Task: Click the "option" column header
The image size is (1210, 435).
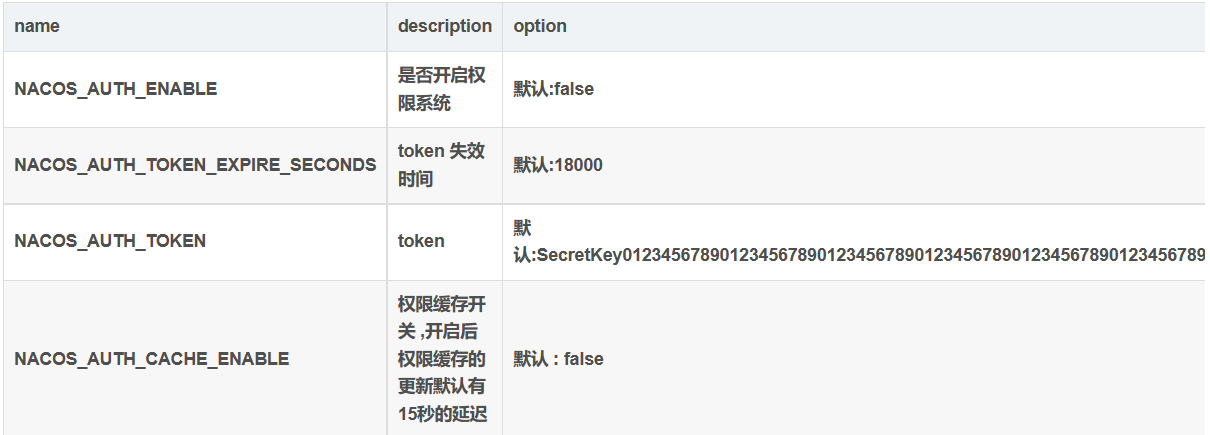Action: 540,26
